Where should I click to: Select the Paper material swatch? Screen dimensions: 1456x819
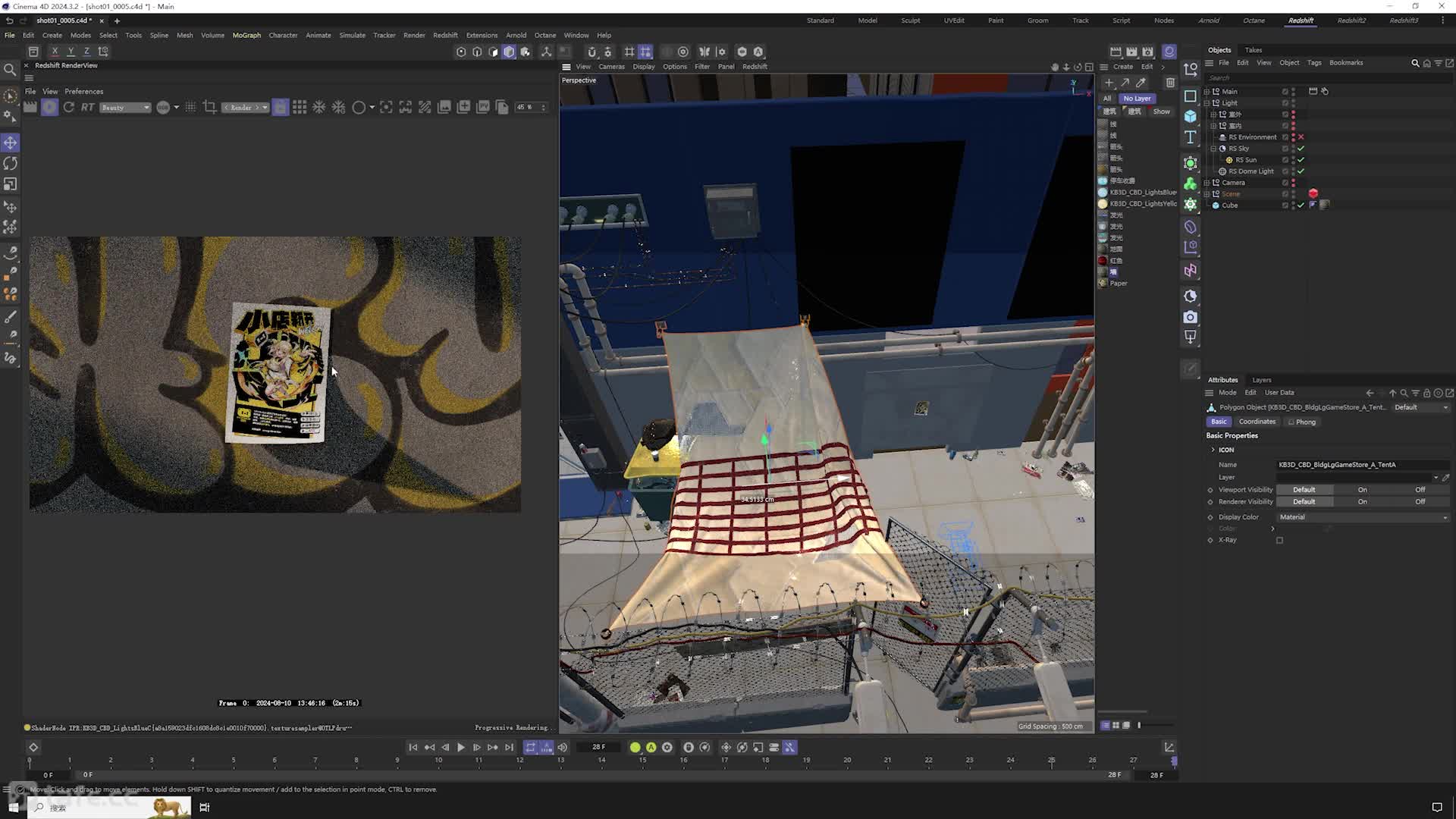1103,284
